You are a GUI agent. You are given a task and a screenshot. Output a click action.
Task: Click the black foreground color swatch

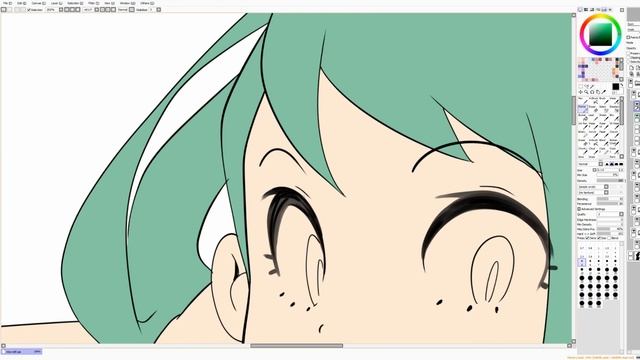click(x=616, y=87)
